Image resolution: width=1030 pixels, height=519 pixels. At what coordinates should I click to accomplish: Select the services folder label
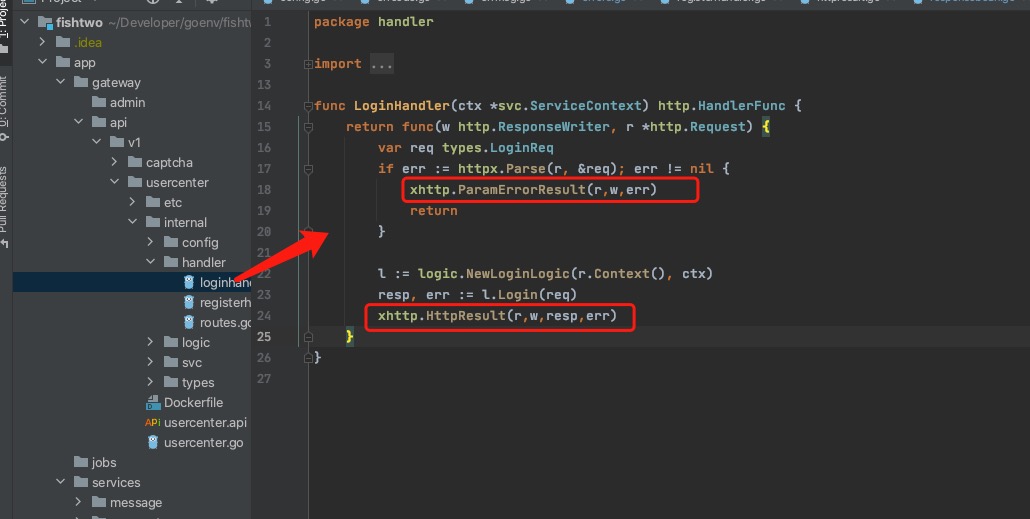116,482
